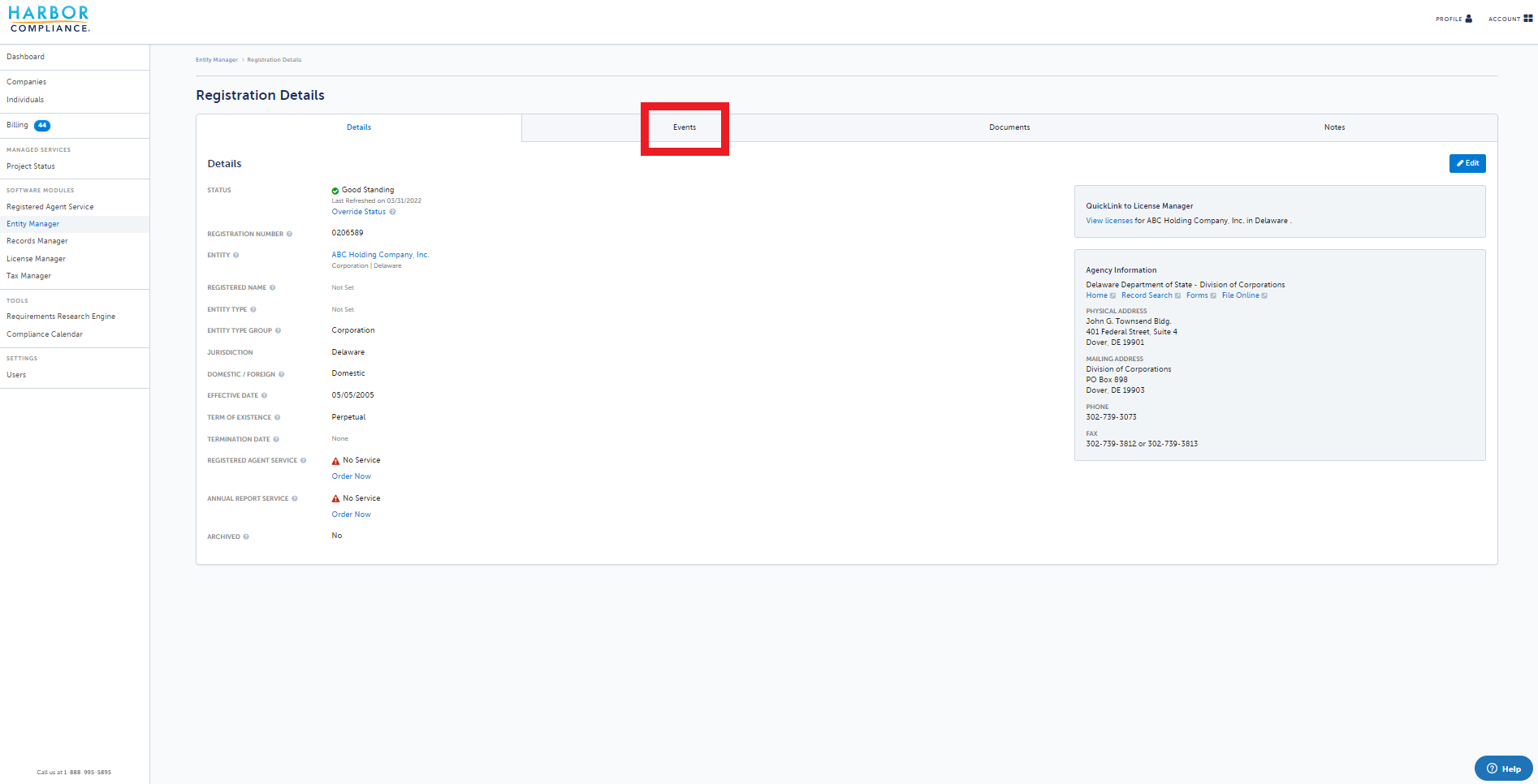Click Override Status link
The image size is (1538, 784).
click(359, 212)
